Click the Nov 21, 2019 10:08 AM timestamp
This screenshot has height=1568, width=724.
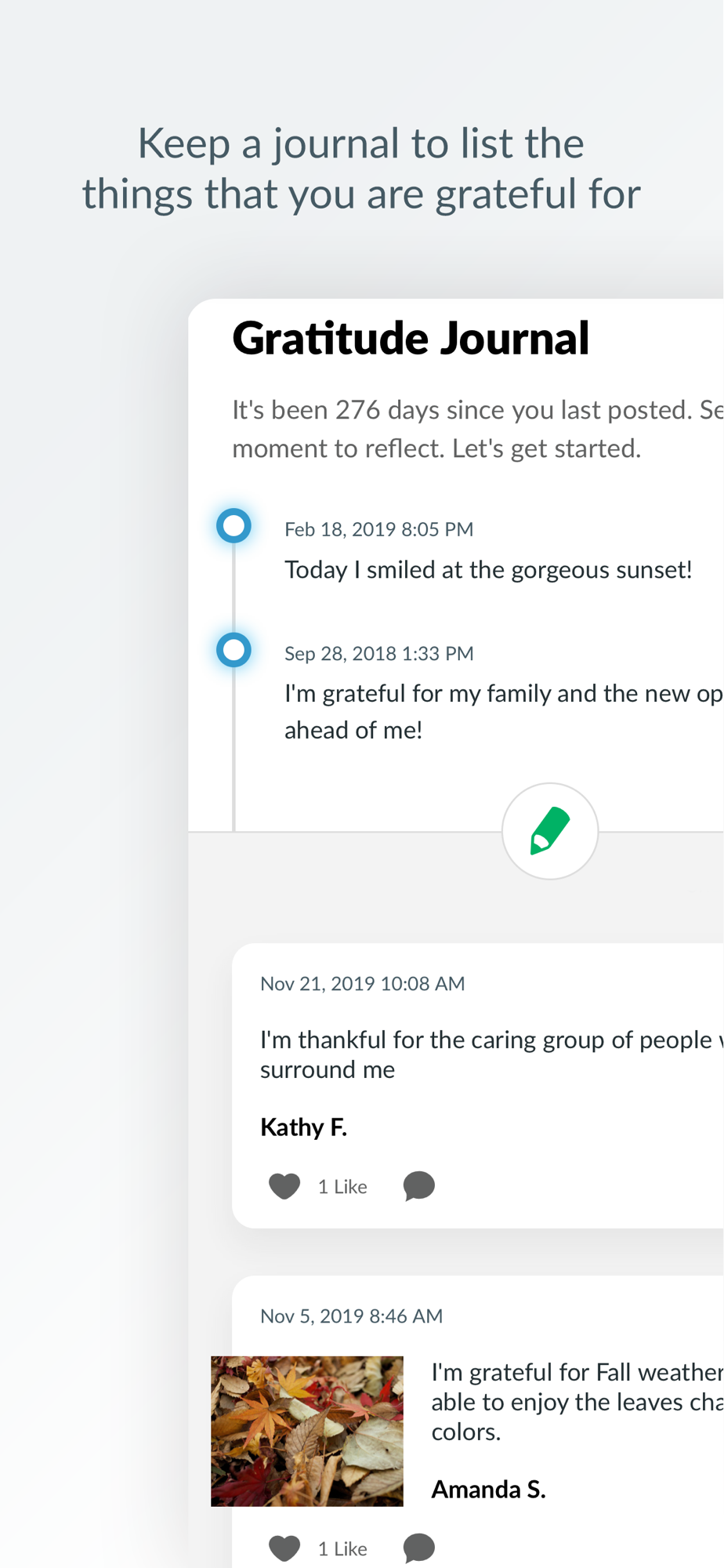pos(362,984)
